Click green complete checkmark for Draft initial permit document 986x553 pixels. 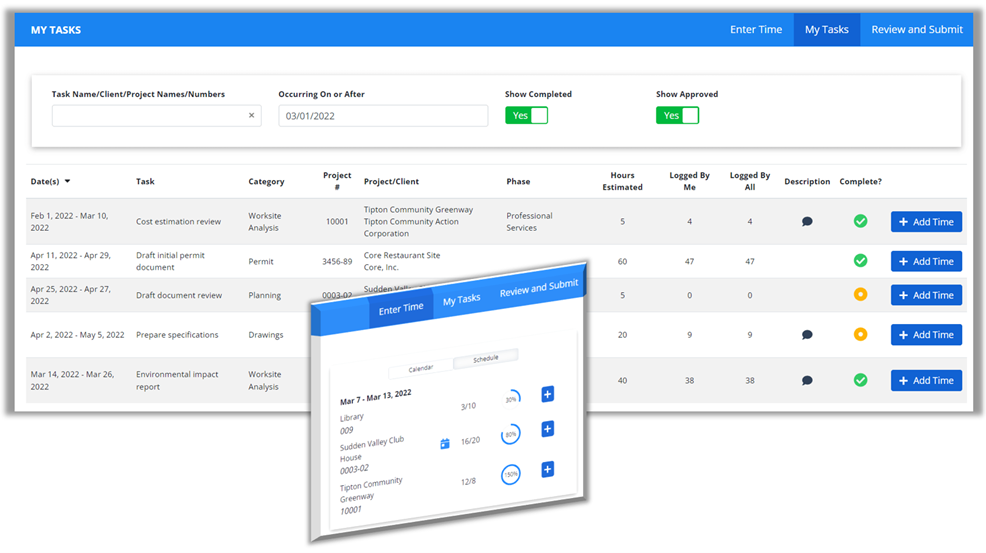[860, 260]
